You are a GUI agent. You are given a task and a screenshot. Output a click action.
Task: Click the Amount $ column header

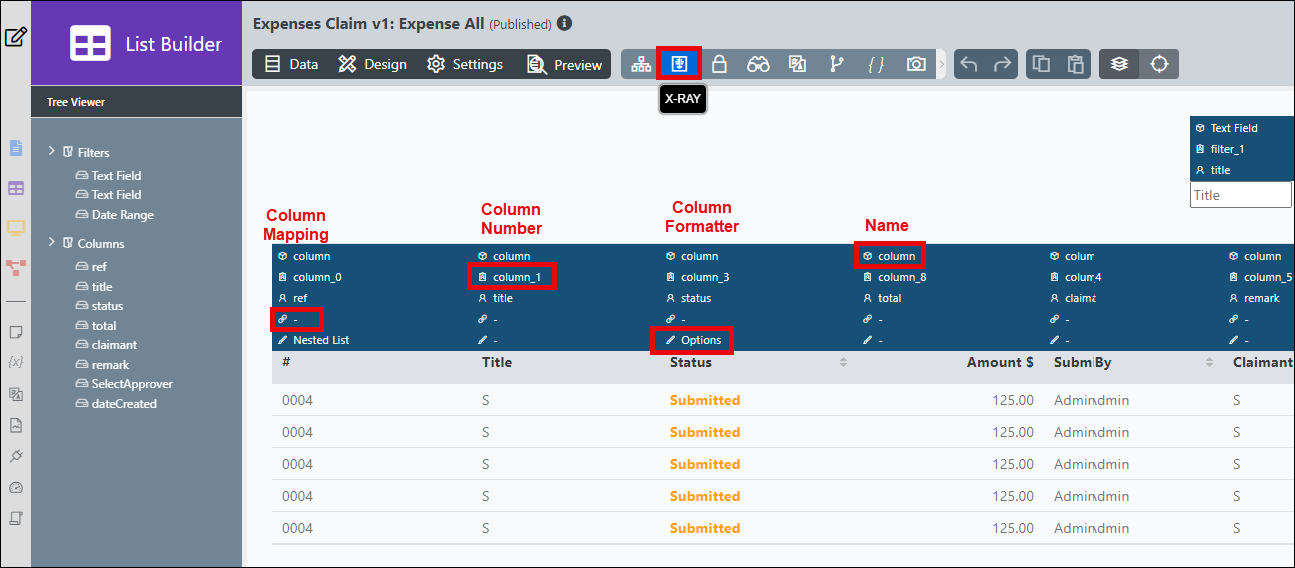pyautogui.click(x=1000, y=362)
